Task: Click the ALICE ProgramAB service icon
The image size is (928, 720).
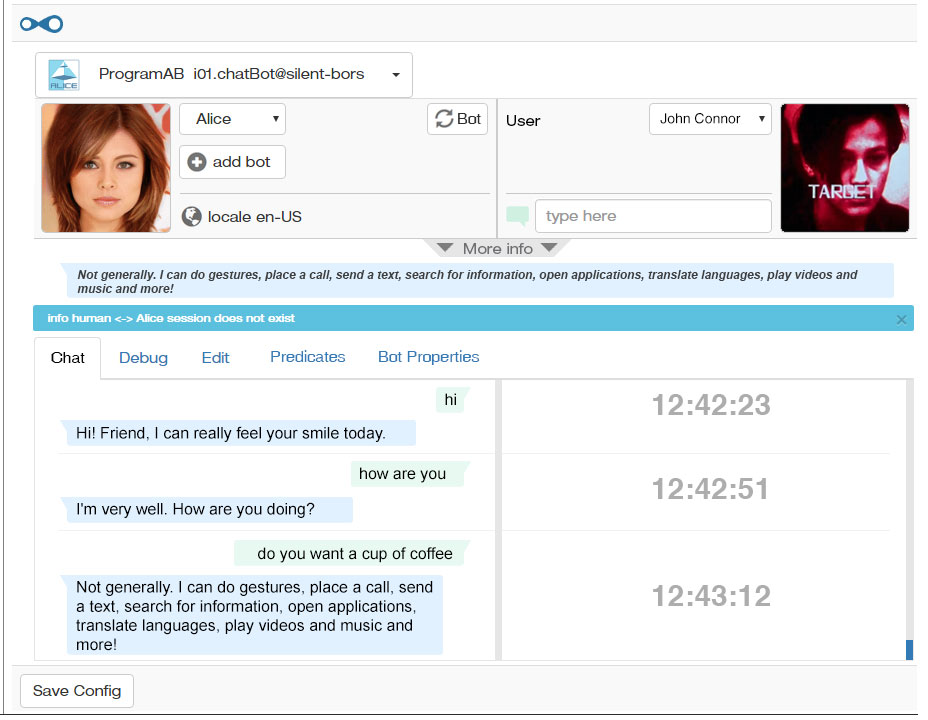Action: 64,75
